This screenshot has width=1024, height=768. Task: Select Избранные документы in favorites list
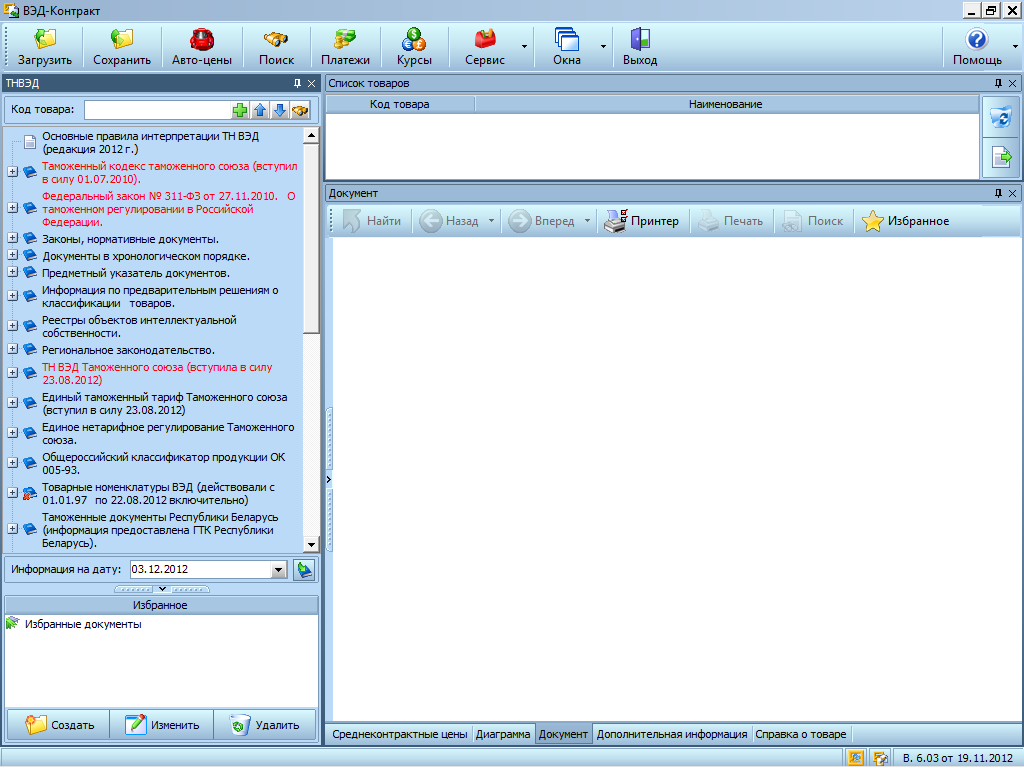tap(83, 624)
